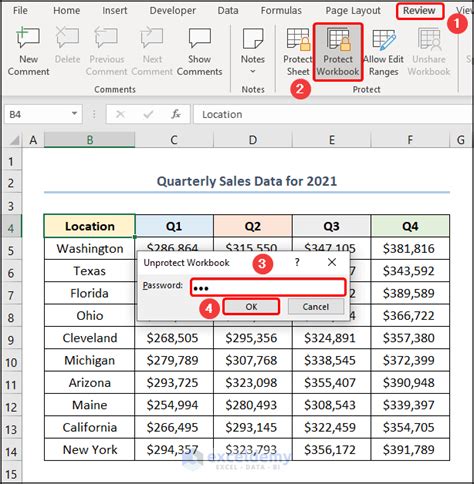Click the Insert Function fx icon

point(176,114)
